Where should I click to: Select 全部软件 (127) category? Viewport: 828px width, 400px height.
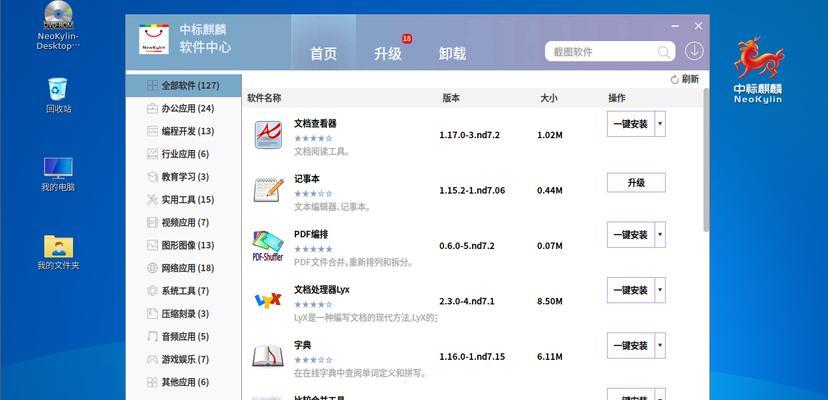point(183,86)
